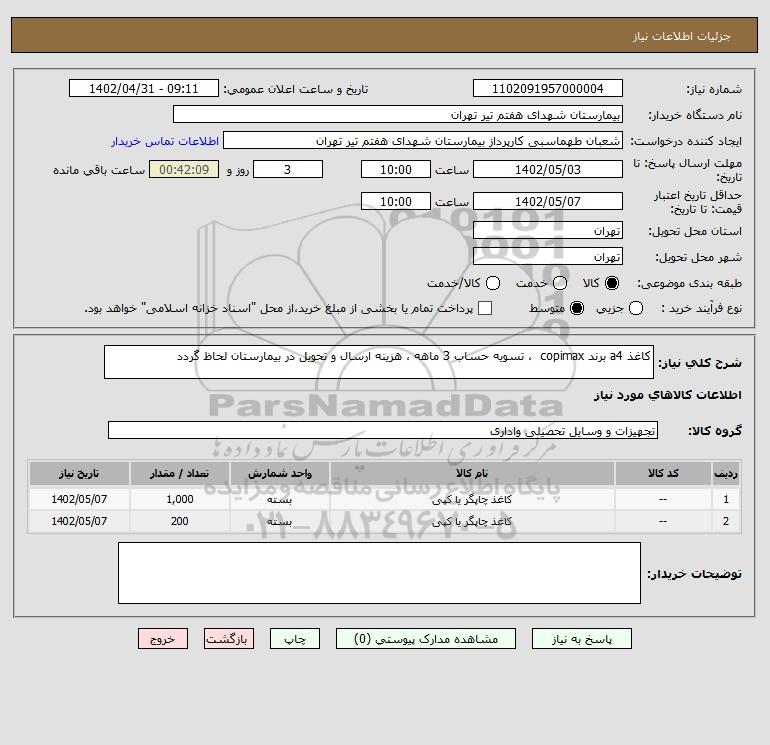Image resolution: width=770 pixels, height=745 pixels.
Task: Click the شرح کلی نیاز description box
Action: [379, 362]
